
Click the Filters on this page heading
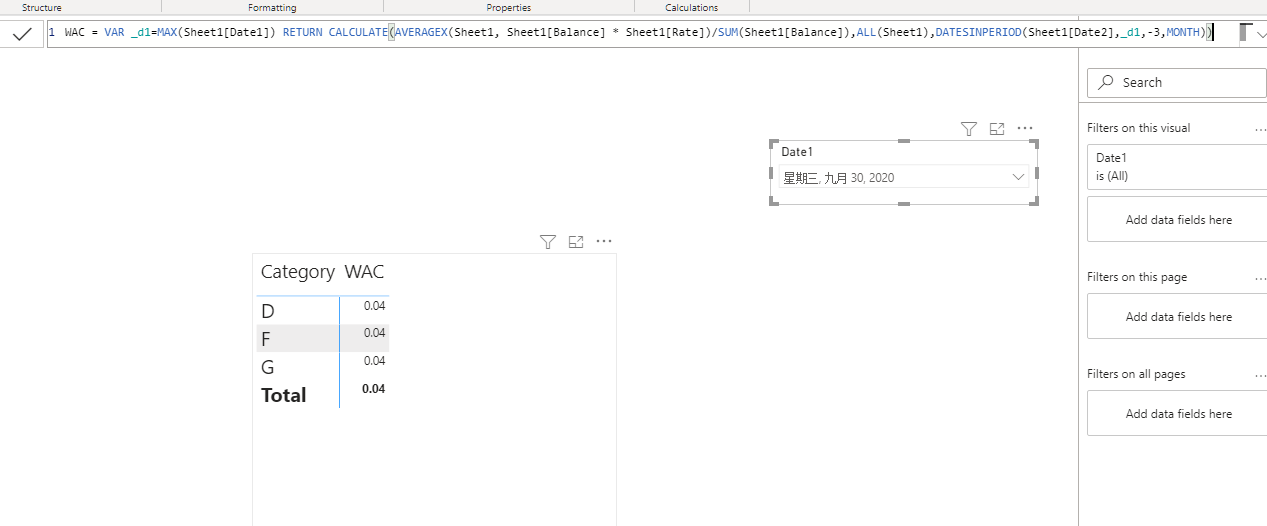(x=1137, y=277)
